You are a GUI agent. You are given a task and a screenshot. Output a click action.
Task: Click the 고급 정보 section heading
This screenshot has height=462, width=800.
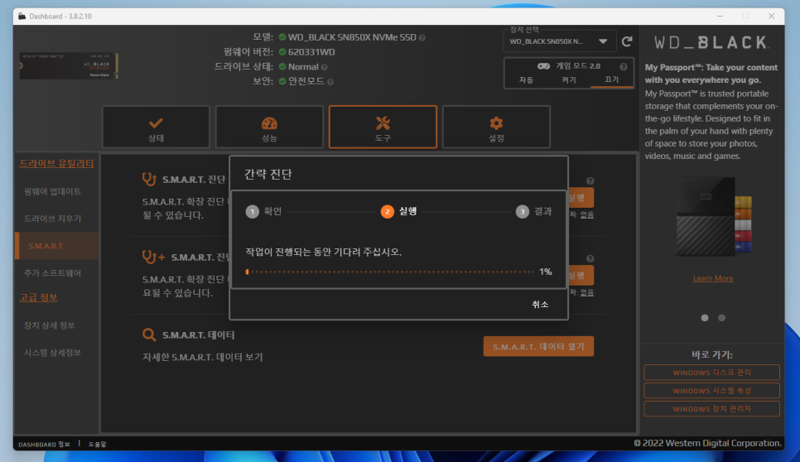(38, 297)
